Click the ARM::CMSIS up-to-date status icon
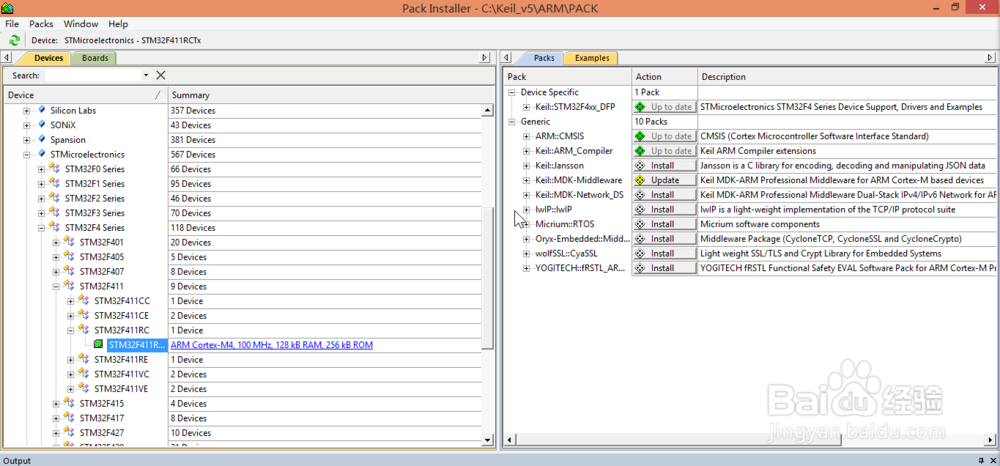Image resolution: width=1000 pixels, height=466 pixels. coord(640,136)
